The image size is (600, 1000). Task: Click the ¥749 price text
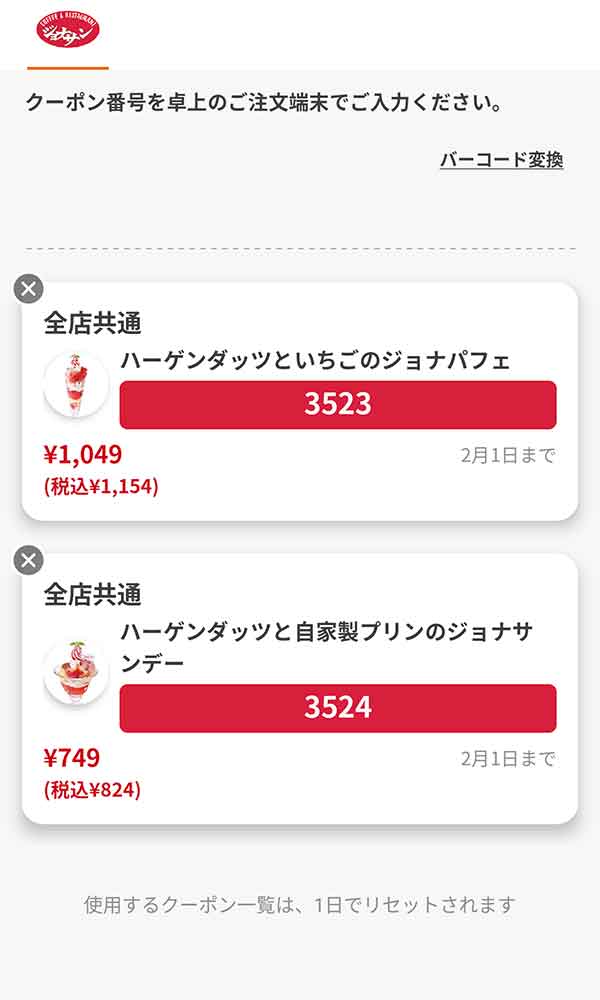point(72,758)
